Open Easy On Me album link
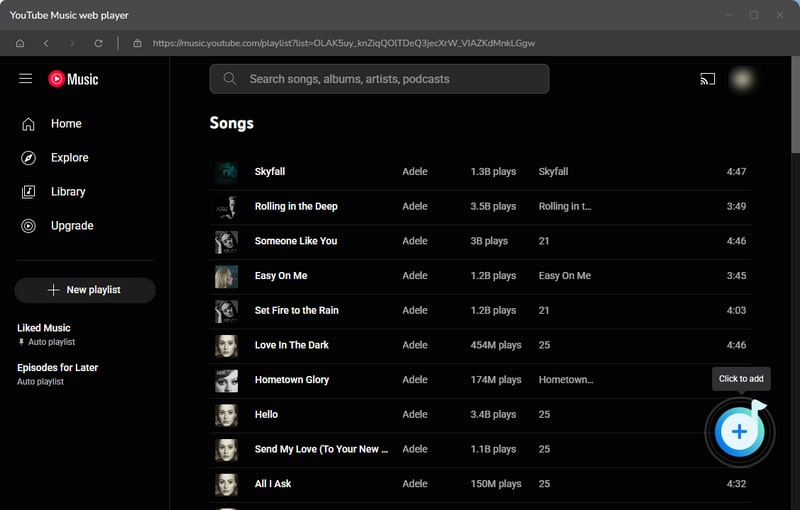800x510 pixels. tap(565, 276)
